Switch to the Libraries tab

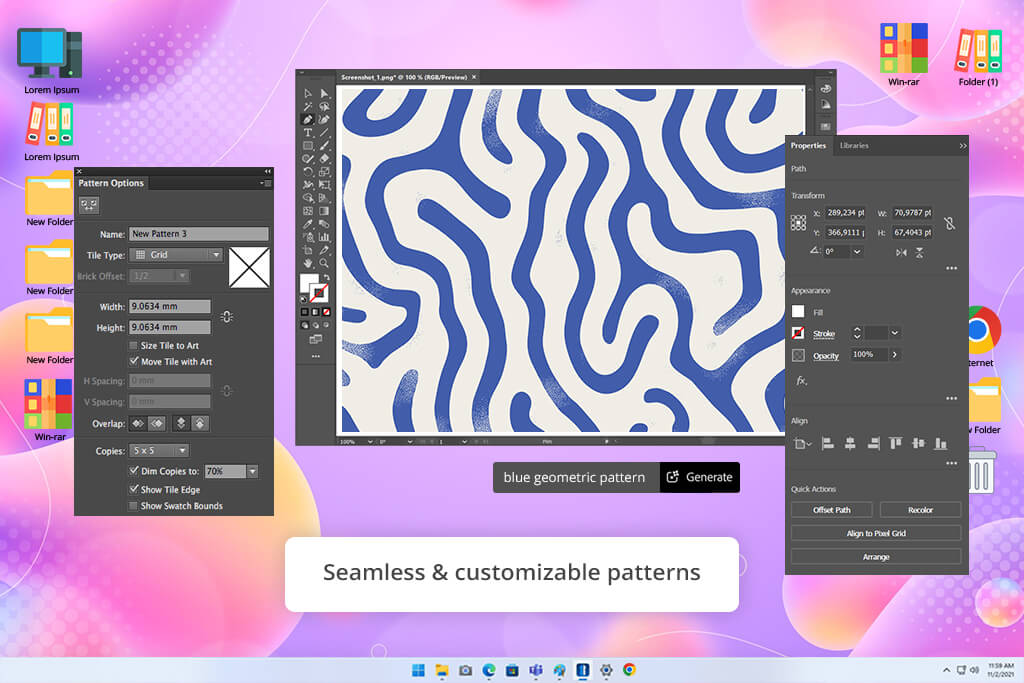(x=854, y=146)
